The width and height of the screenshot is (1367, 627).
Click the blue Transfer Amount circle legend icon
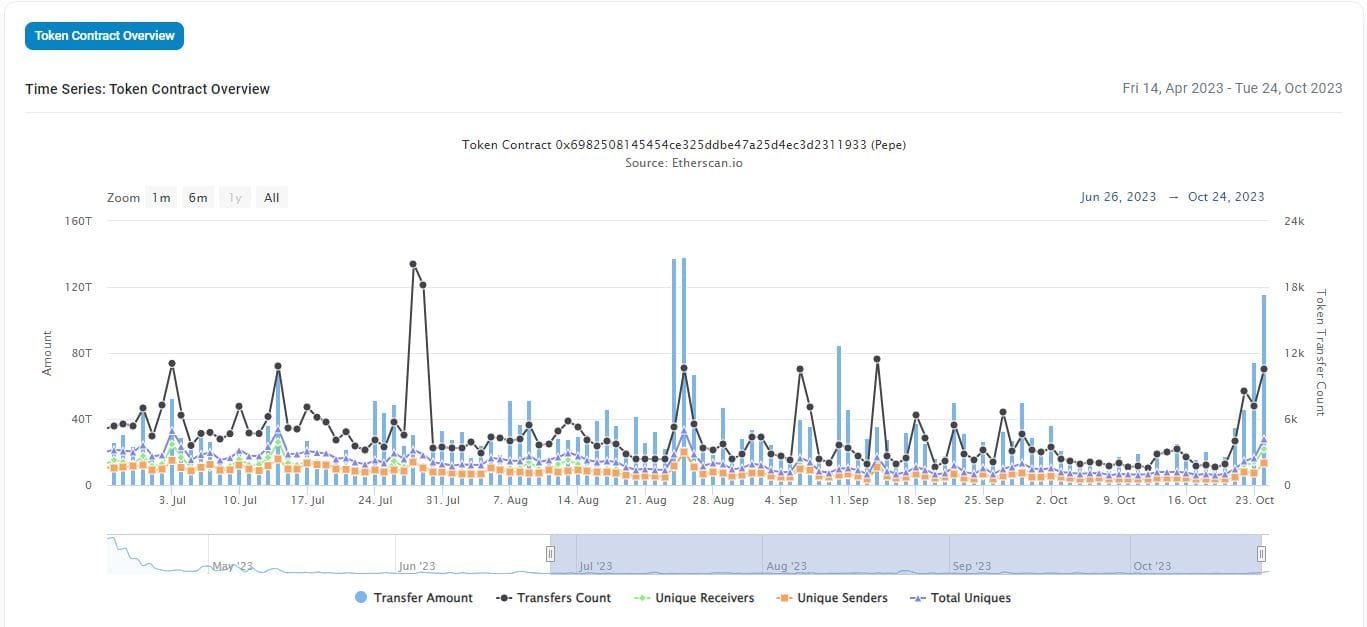point(362,597)
